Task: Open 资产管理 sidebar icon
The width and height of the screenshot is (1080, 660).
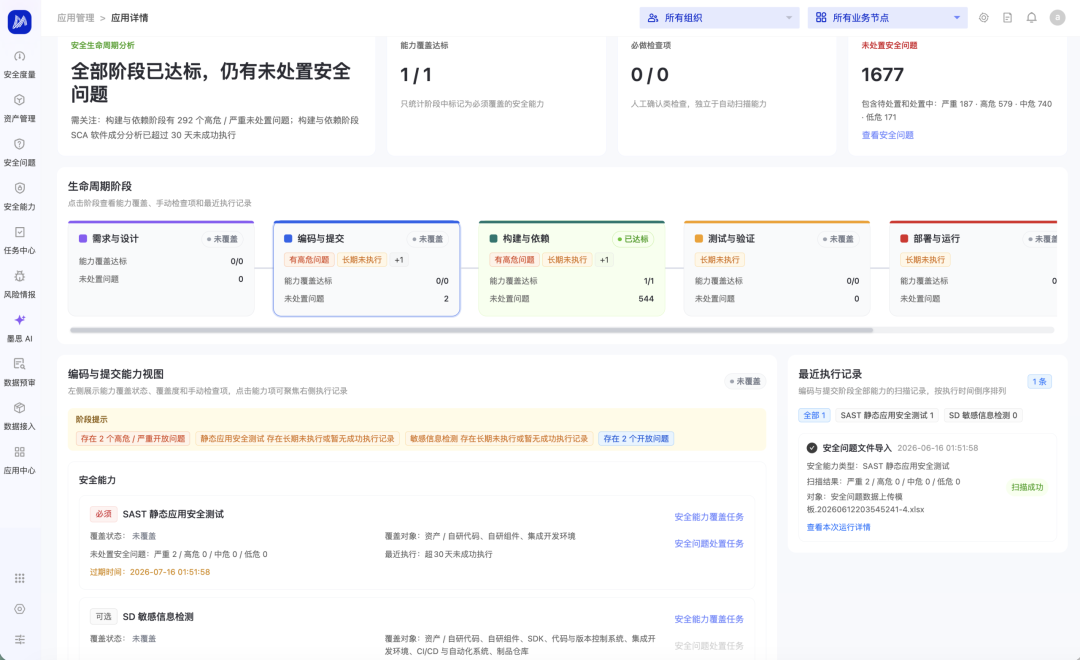Action: pyautogui.click(x=19, y=107)
